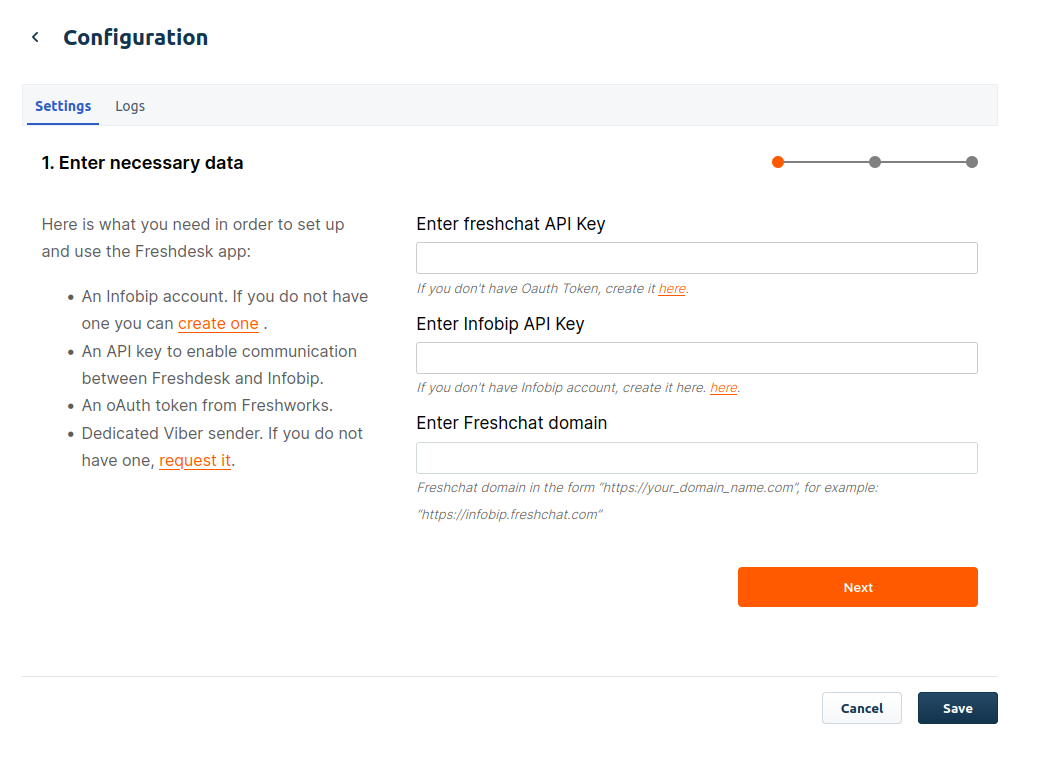Open the 'here' link for Oauth Token
The width and height of the screenshot is (1056, 763).
pos(672,289)
